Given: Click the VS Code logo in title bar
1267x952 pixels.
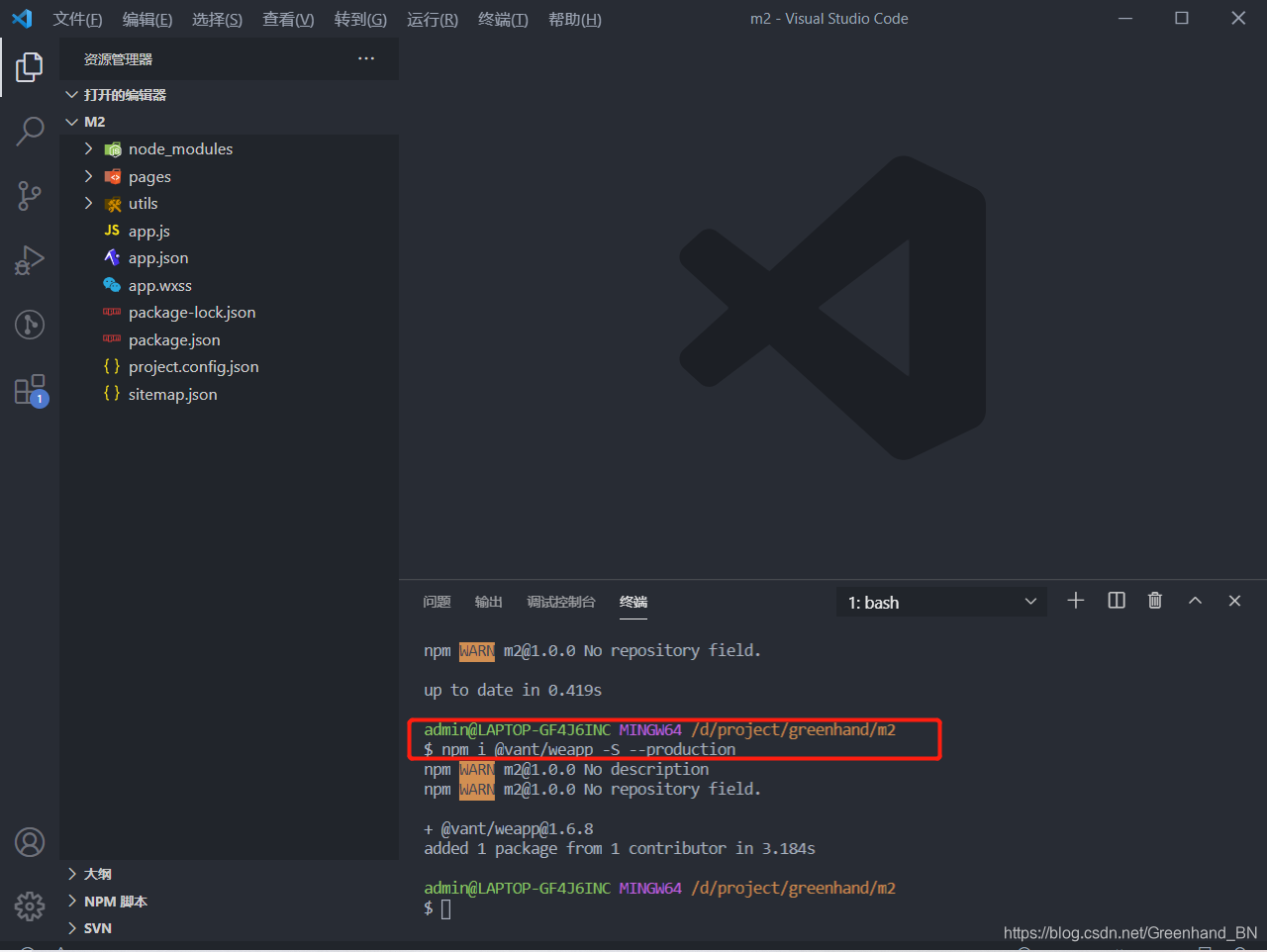Looking at the screenshot, I should (22, 19).
